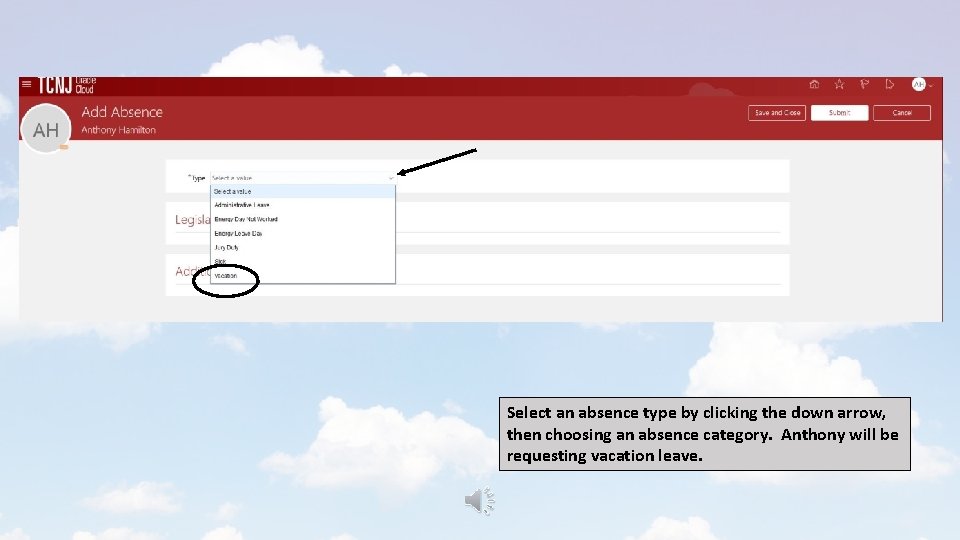Select Vacation absence type
This screenshot has width=960, height=540.
tap(303, 276)
